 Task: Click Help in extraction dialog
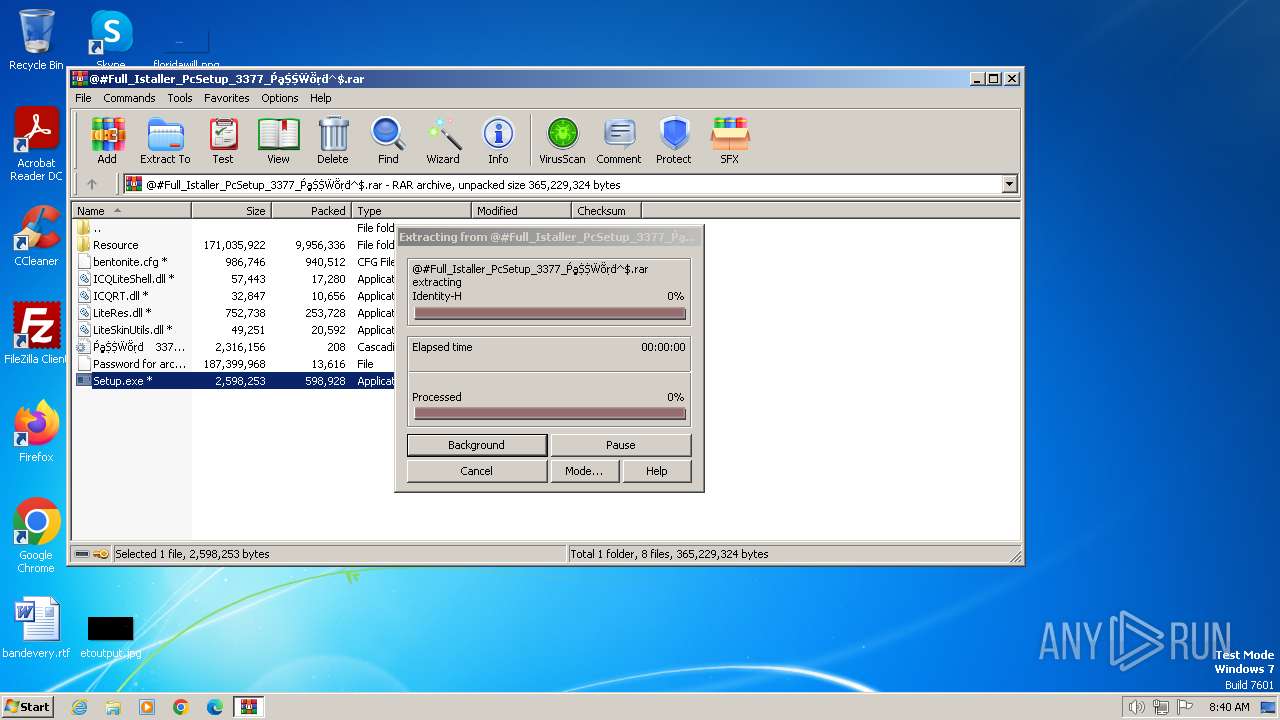(x=657, y=471)
